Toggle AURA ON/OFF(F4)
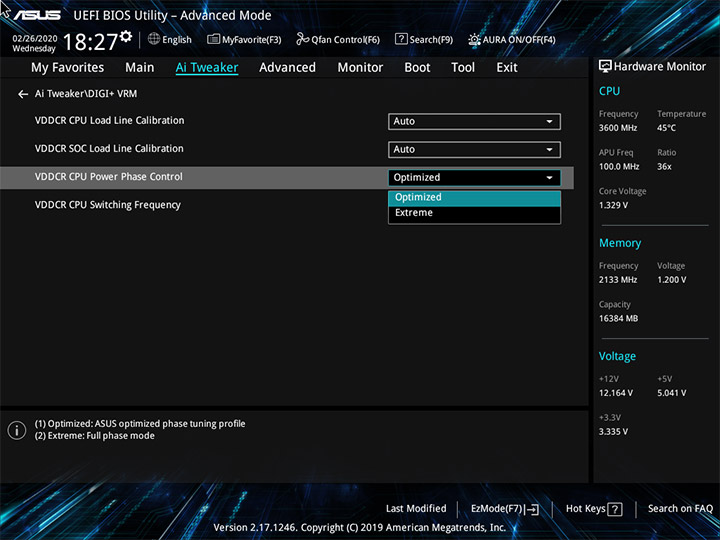The height and width of the screenshot is (540, 720). 512,39
